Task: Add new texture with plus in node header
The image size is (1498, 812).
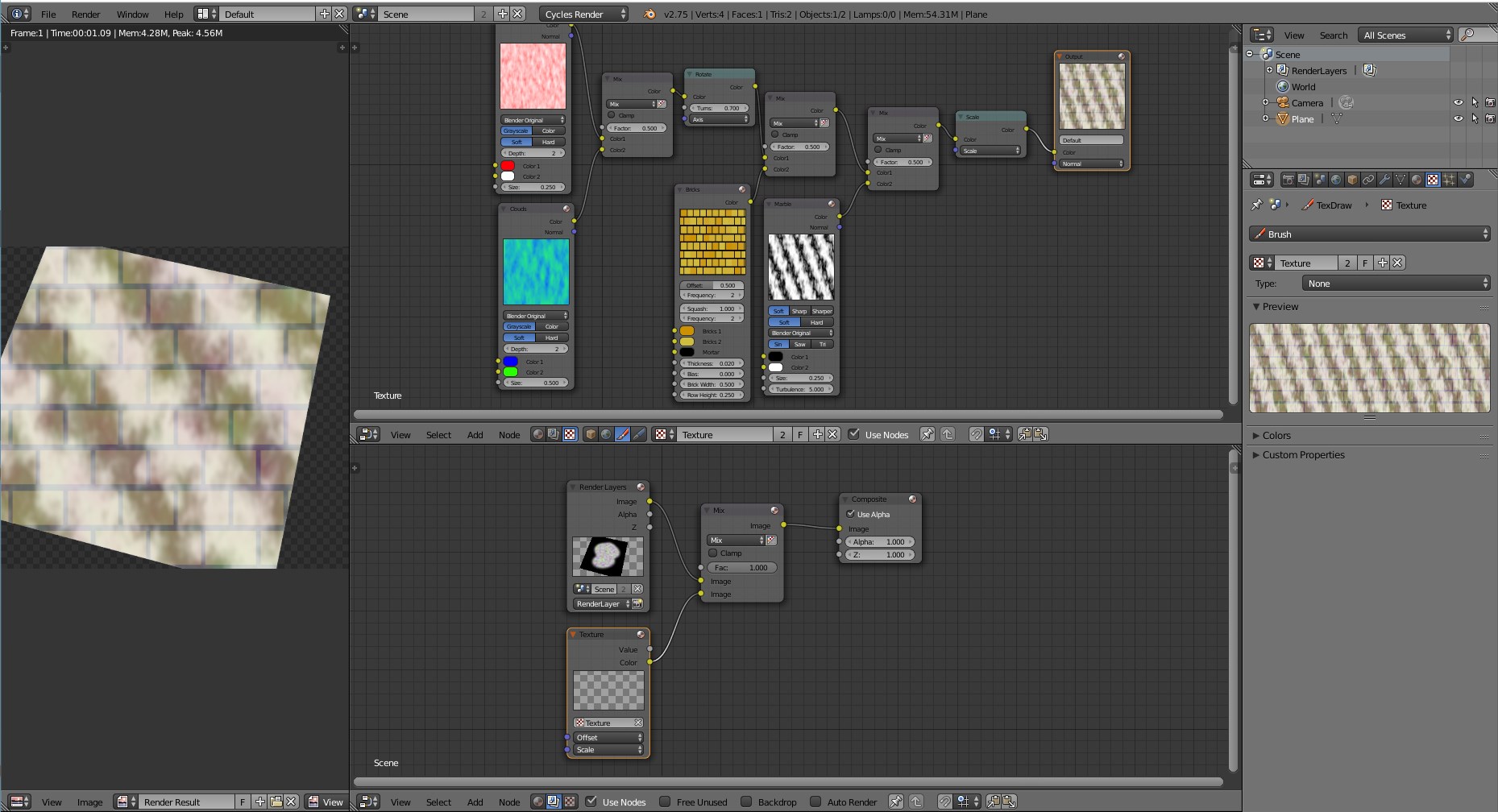Action: (818, 434)
